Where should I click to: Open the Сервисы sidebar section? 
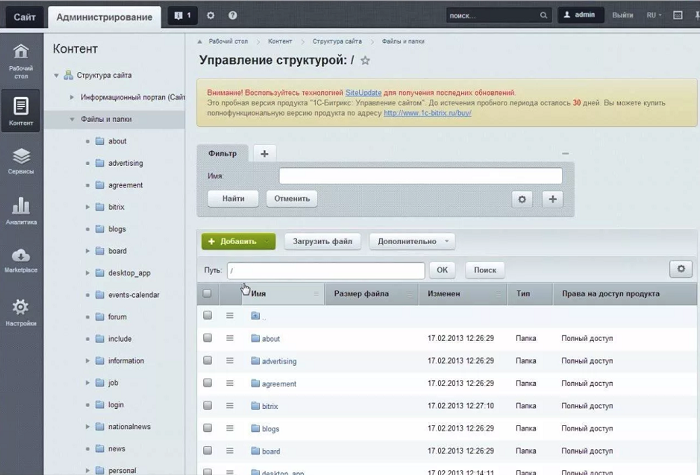(x=21, y=161)
